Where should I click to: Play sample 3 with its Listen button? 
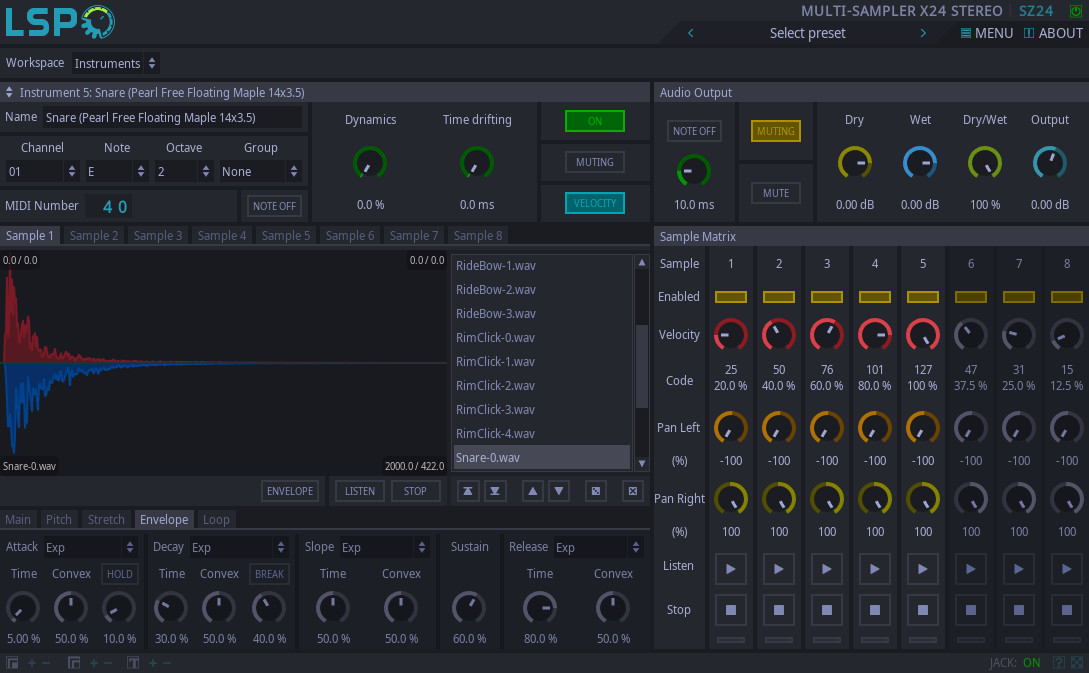[827, 568]
